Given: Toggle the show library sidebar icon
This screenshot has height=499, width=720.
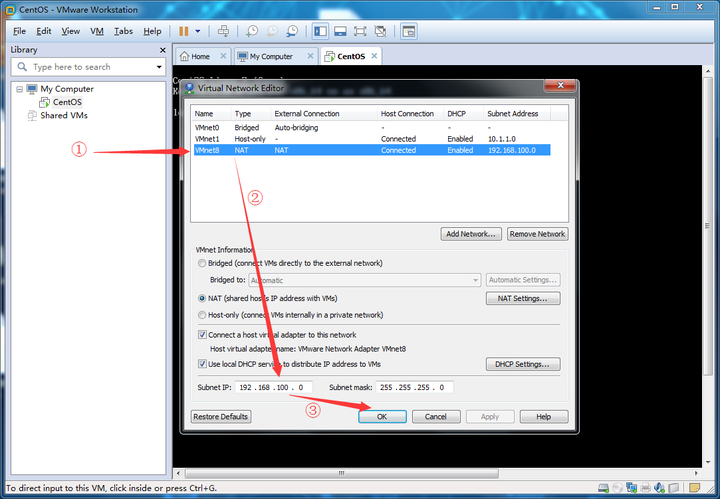Looking at the screenshot, I should pos(320,31).
